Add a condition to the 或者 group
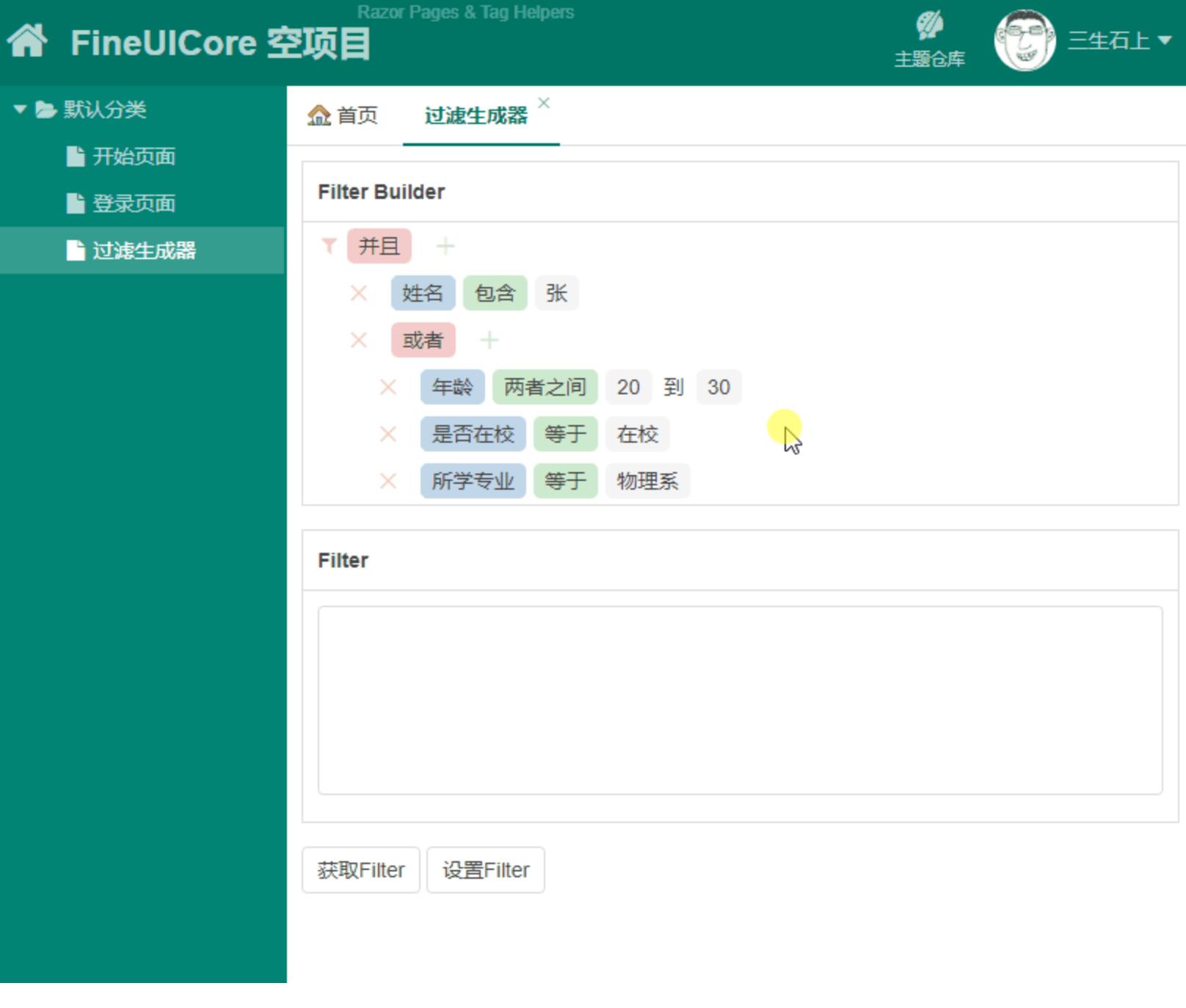 [490, 340]
